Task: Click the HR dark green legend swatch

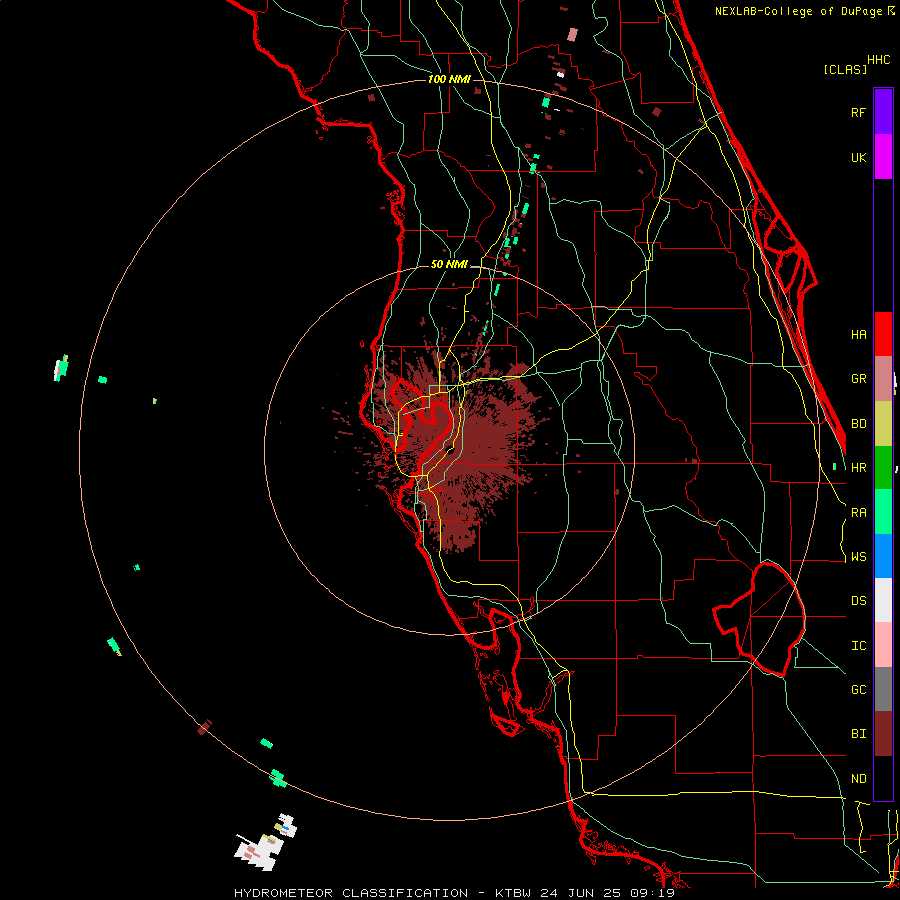Action: (883, 468)
